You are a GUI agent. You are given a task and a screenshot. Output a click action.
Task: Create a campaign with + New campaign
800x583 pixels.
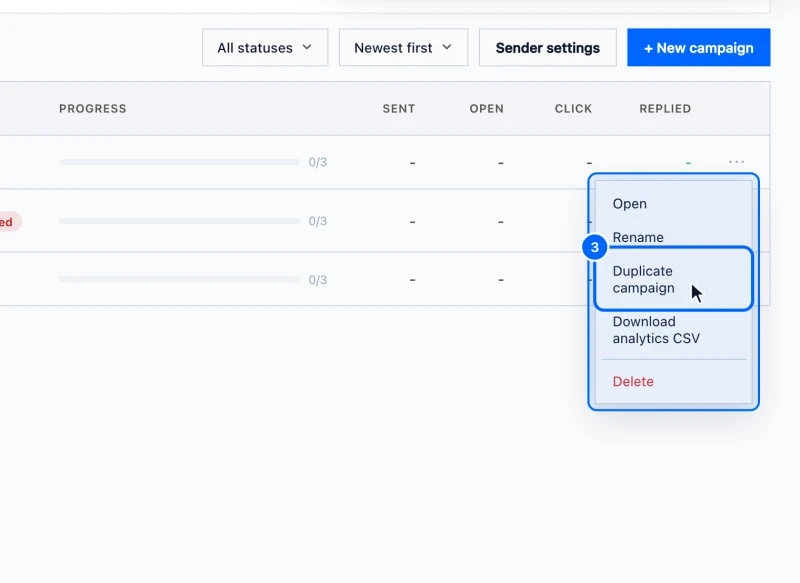(x=698, y=47)
